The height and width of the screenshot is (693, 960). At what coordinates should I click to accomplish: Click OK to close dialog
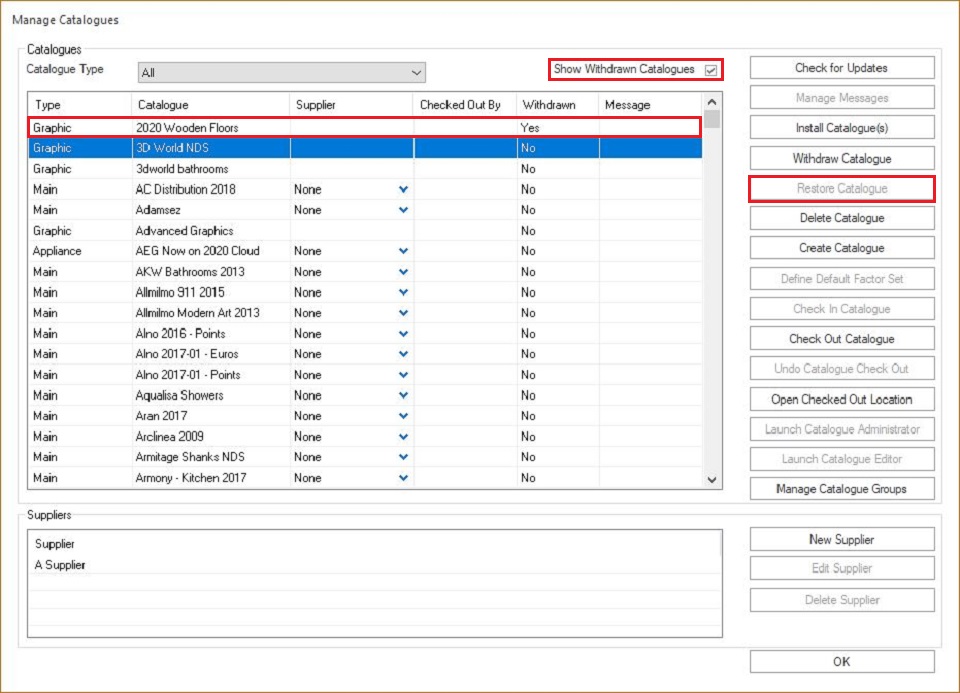pos(842,661)
